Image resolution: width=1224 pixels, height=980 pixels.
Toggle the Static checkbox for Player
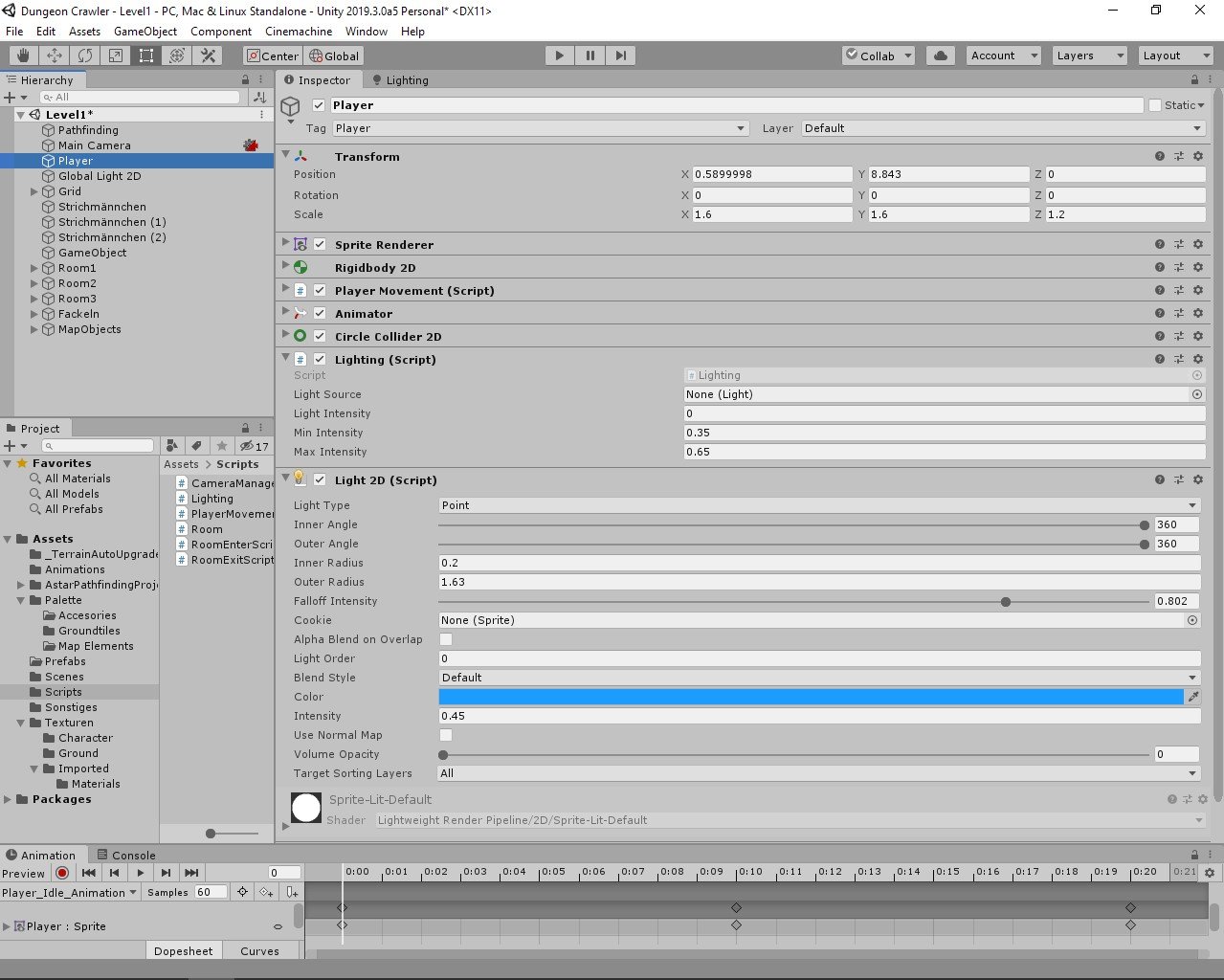click(x=1155, y=105)
